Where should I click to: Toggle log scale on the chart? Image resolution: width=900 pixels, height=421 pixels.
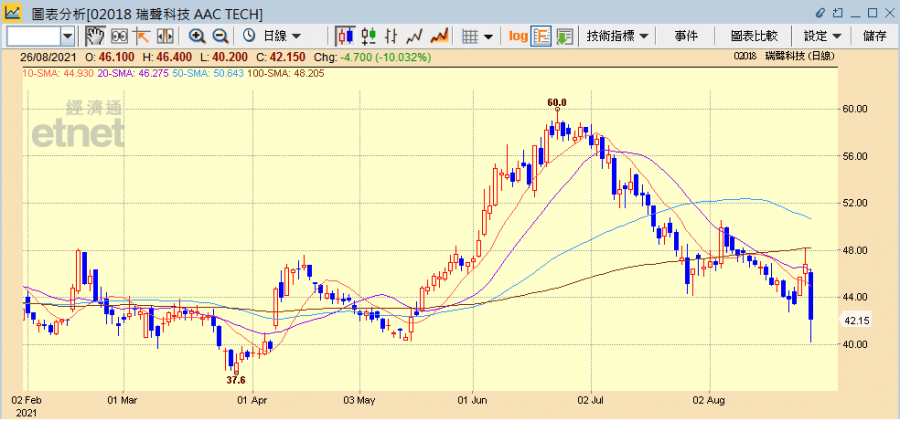(517, 36)
